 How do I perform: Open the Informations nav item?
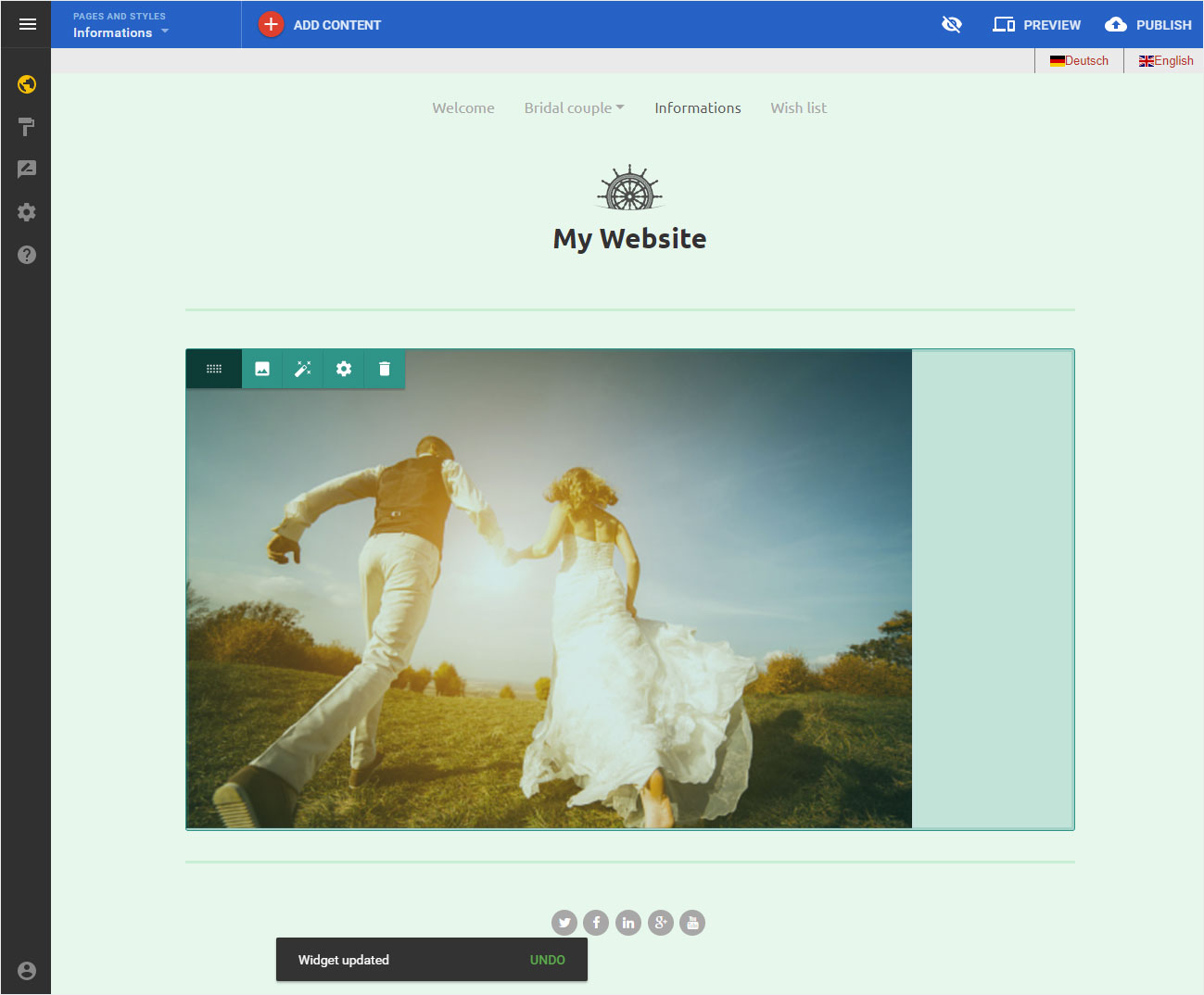698,108
